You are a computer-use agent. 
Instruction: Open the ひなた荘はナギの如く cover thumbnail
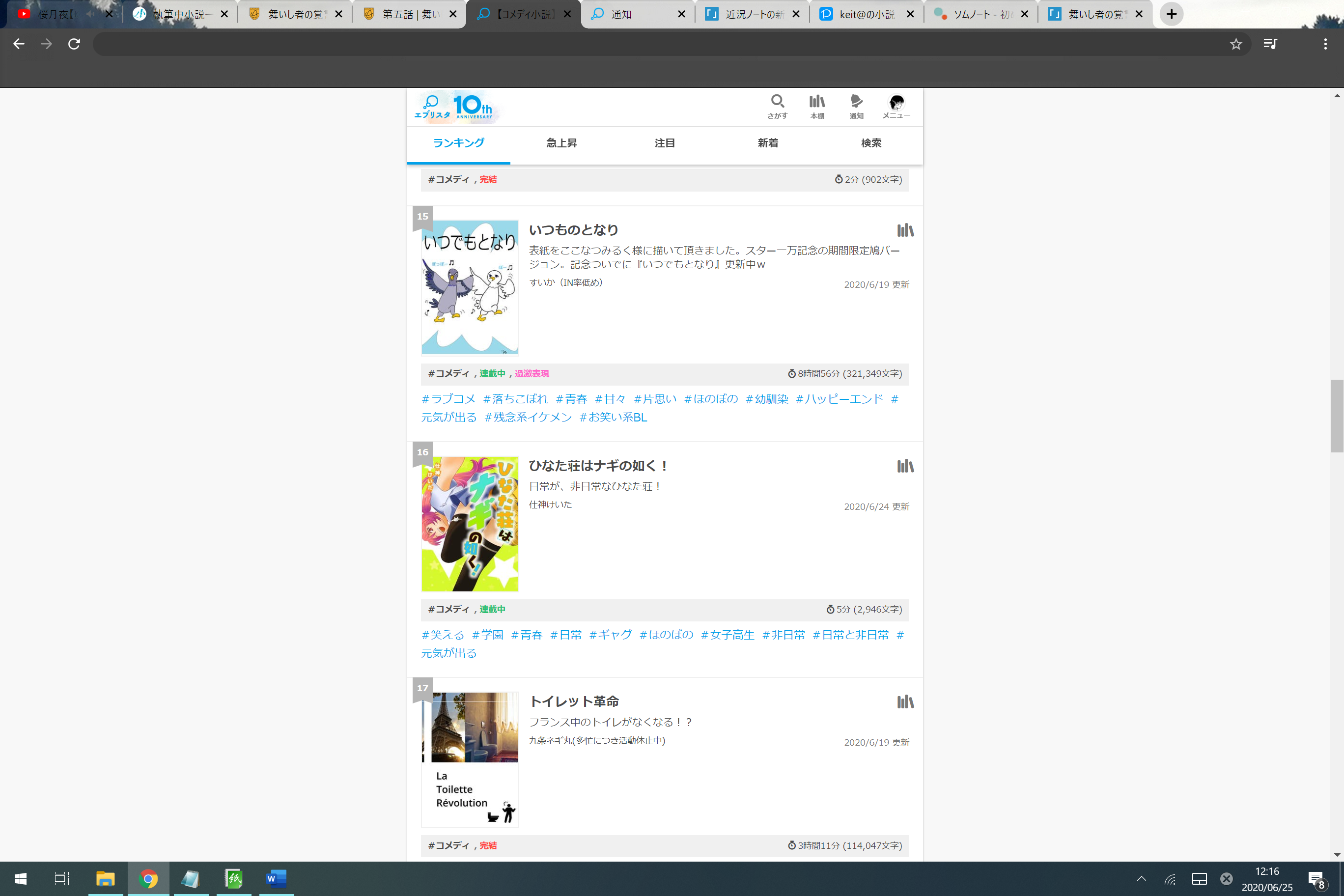coord(469,524)
